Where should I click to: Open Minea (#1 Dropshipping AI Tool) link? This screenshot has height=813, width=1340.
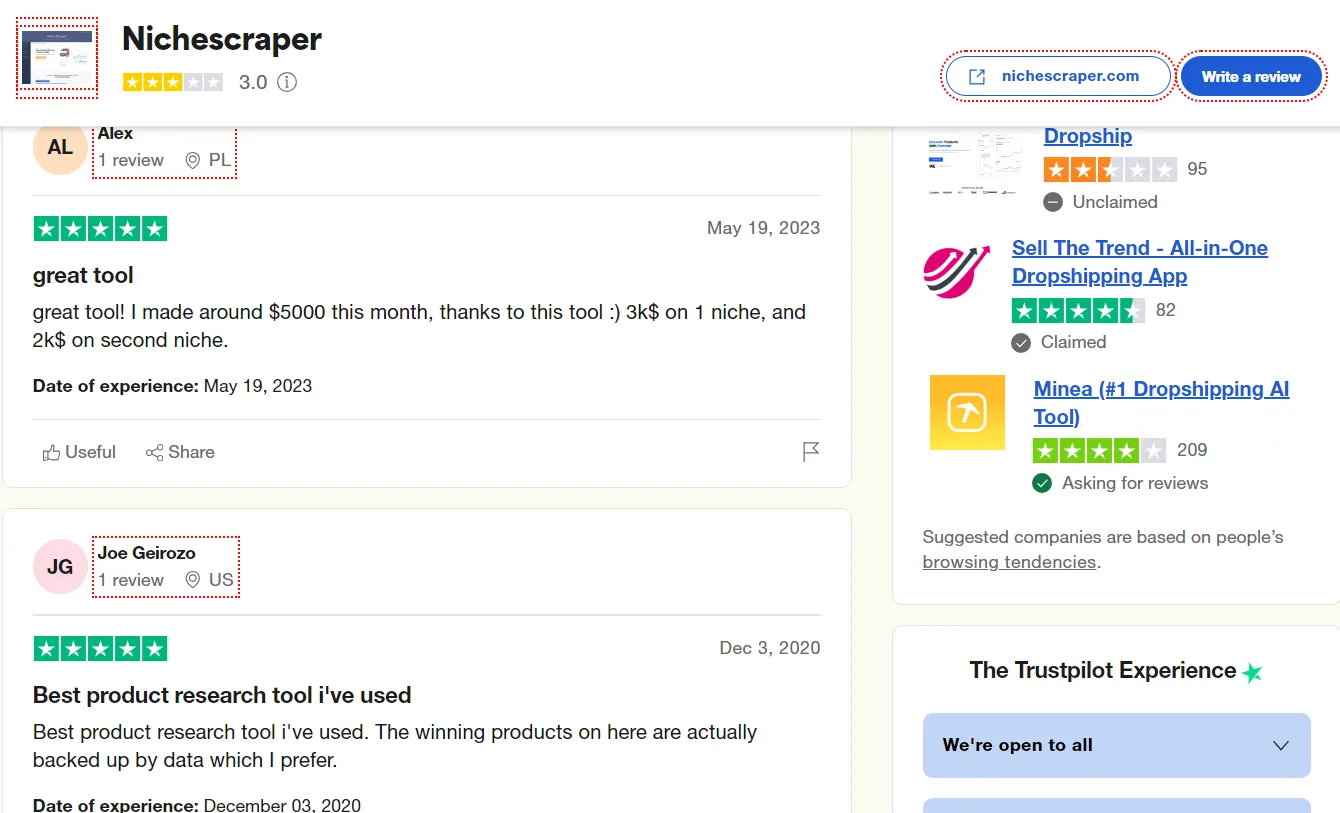(1162, 403)
